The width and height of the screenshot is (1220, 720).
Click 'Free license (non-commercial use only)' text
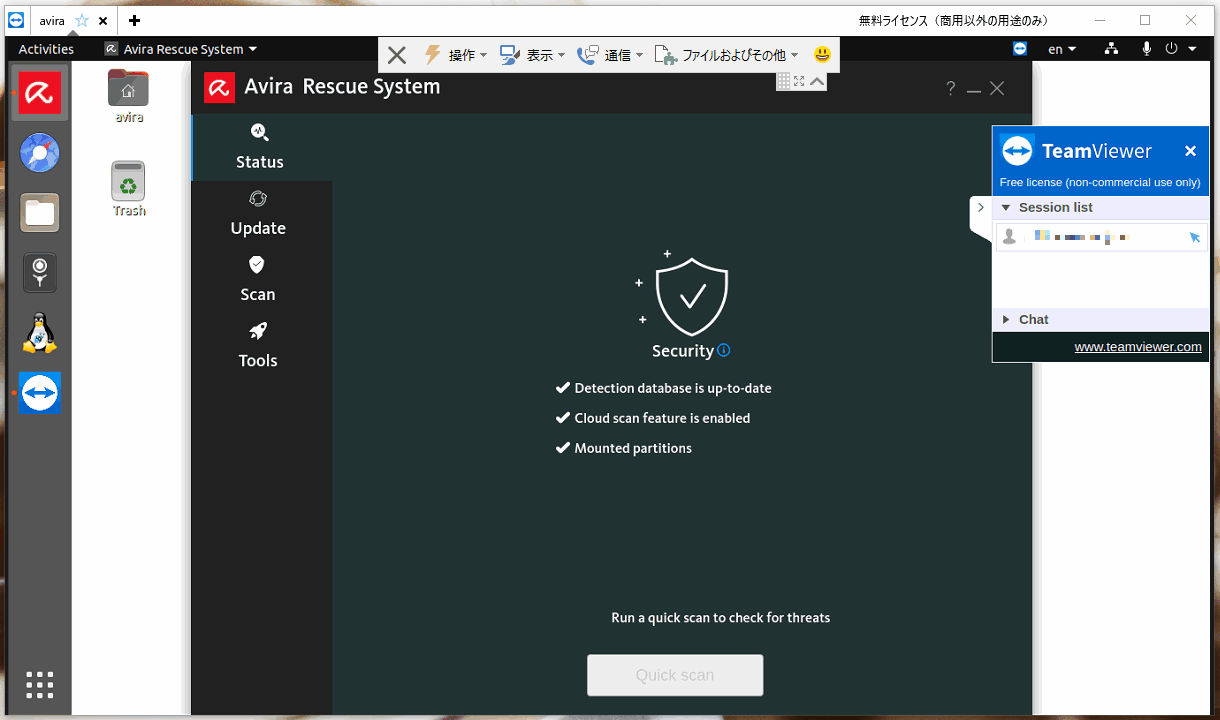[x=1100, y=183]
